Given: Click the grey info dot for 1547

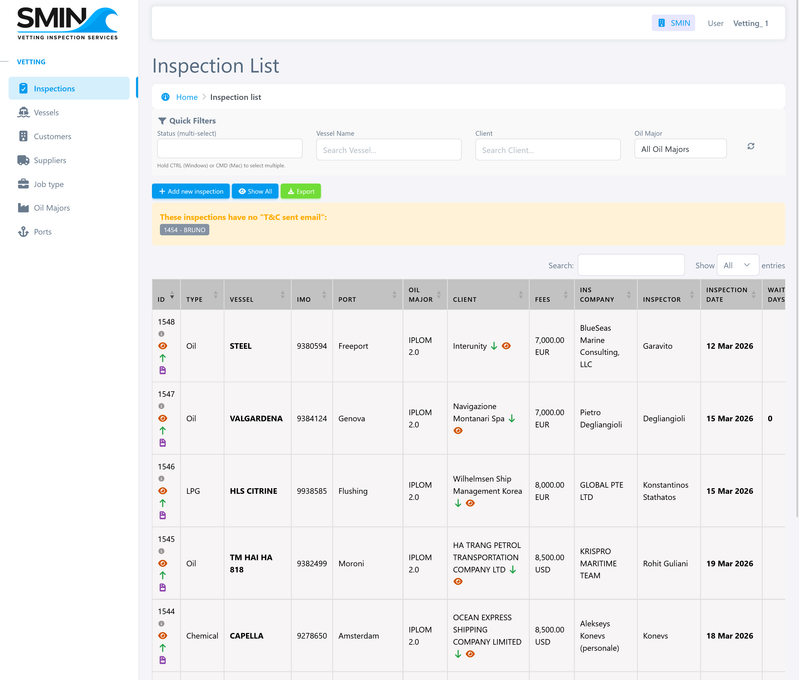Looking at the screenshot, I should tap(161, 406).
